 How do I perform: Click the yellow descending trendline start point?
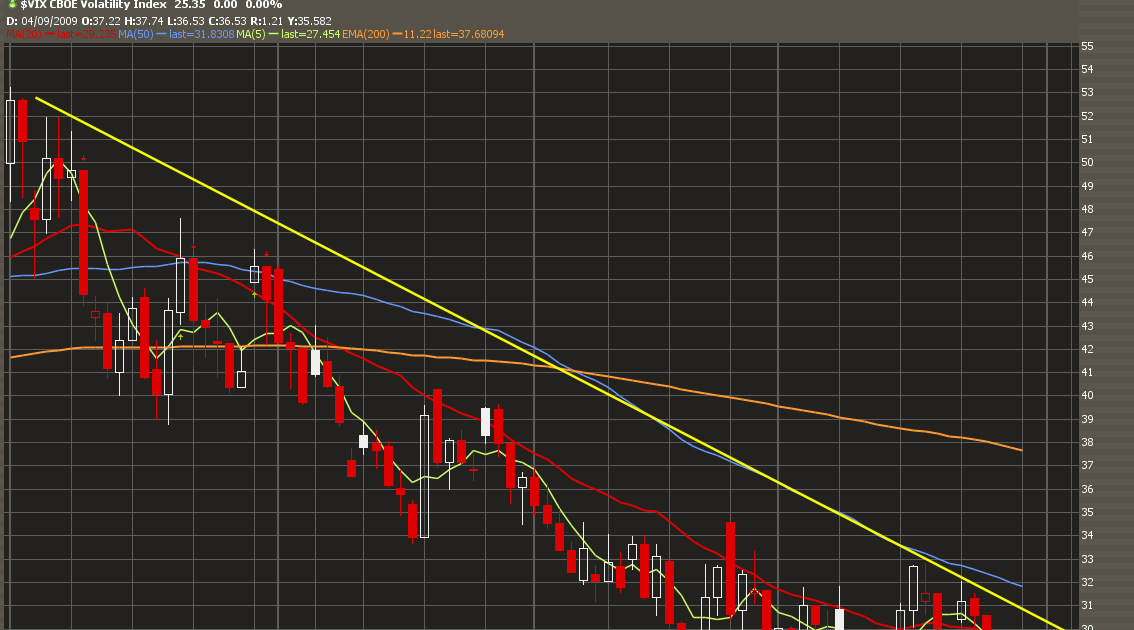pos(36,98)
